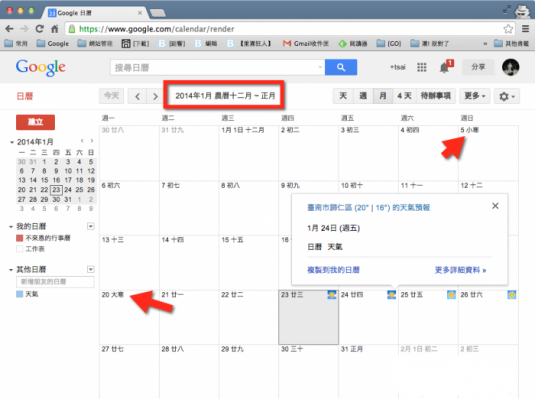Mini calendar next month arrow
This screenshot has height=399, width=535.
(x=91, y=141)
